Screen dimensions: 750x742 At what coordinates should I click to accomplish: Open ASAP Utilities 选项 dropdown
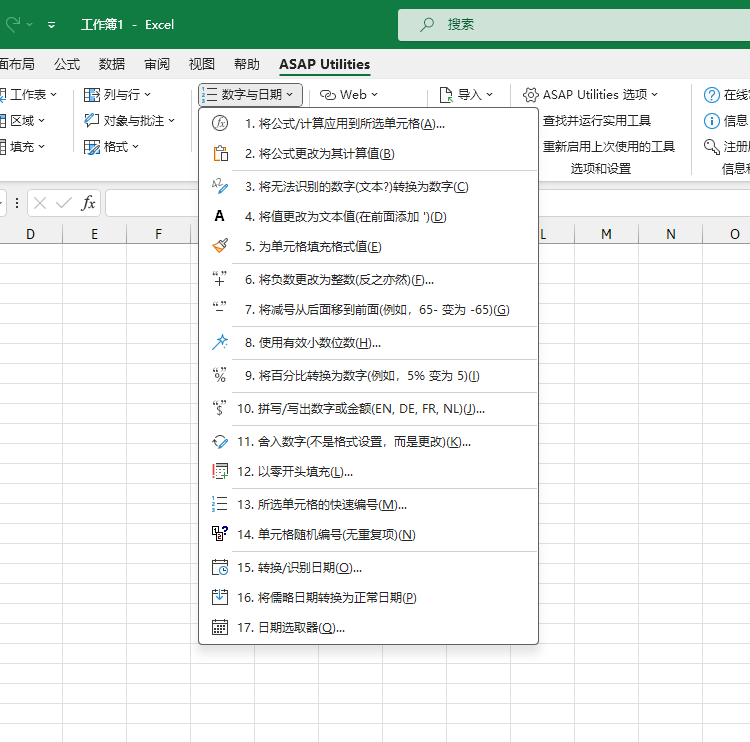point(590,95)
